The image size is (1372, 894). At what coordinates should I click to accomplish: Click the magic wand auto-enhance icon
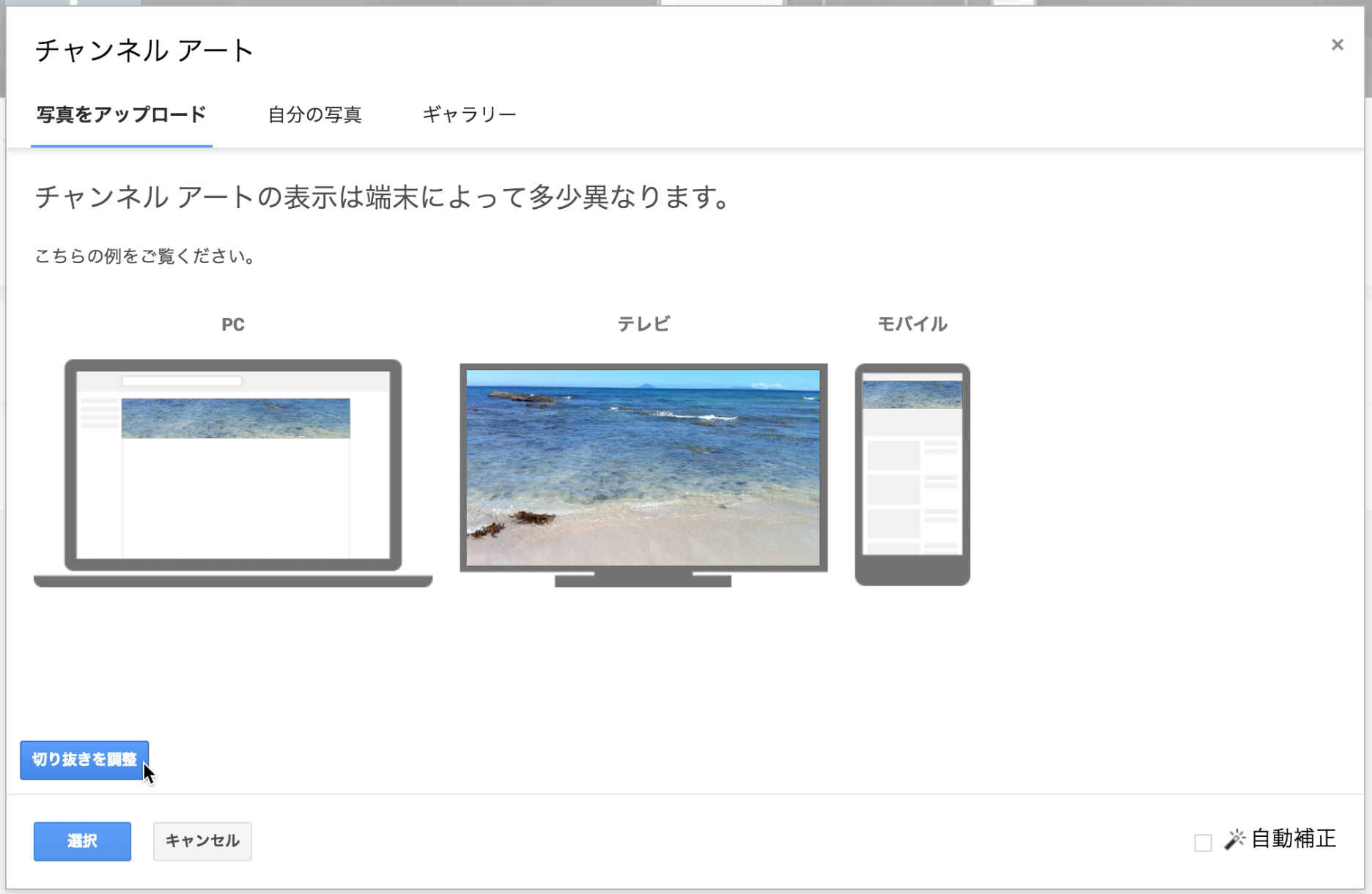coord(1234,840)
